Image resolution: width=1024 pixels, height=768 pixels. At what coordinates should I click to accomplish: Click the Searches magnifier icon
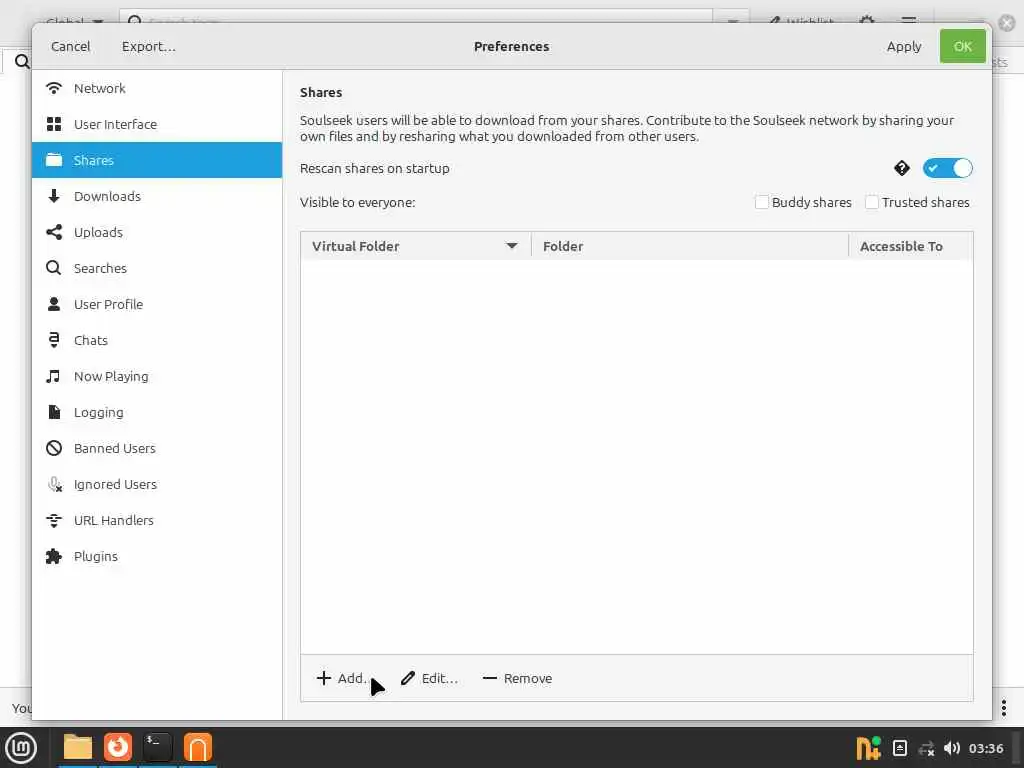pyautogui.click(x=54, y=268)
